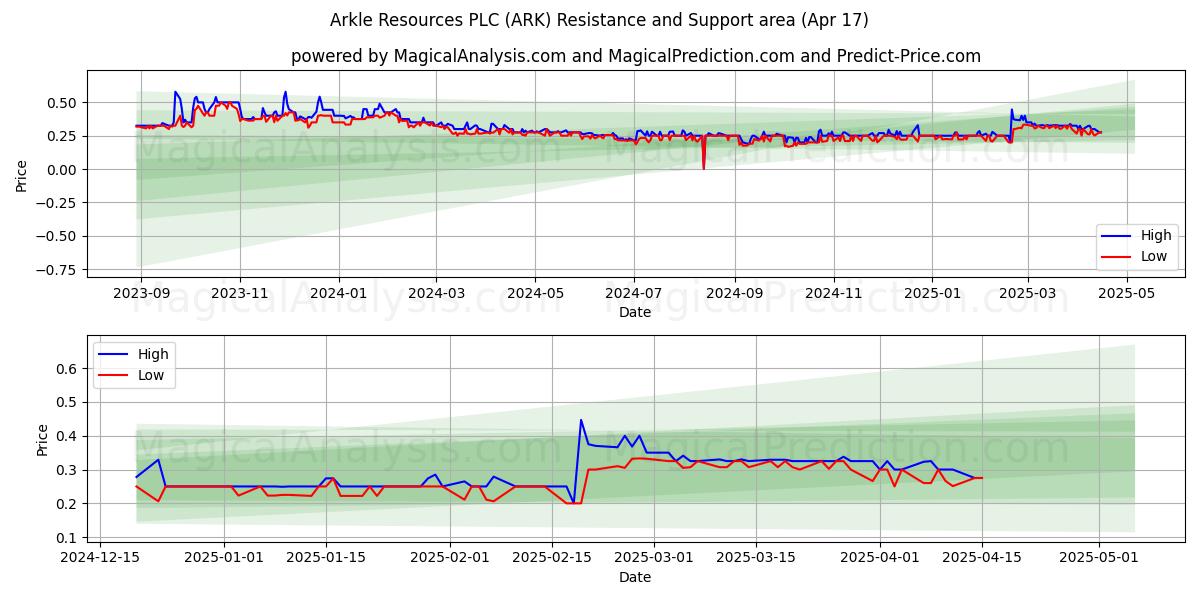Click 'High' in the top chart legend

(x=1156, y=236)
